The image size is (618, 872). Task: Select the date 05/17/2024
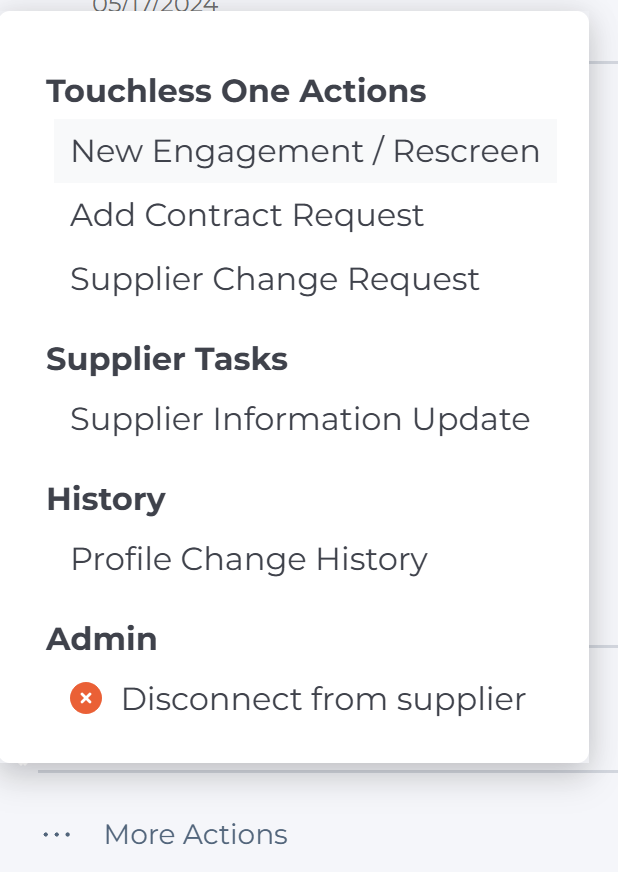155,6
